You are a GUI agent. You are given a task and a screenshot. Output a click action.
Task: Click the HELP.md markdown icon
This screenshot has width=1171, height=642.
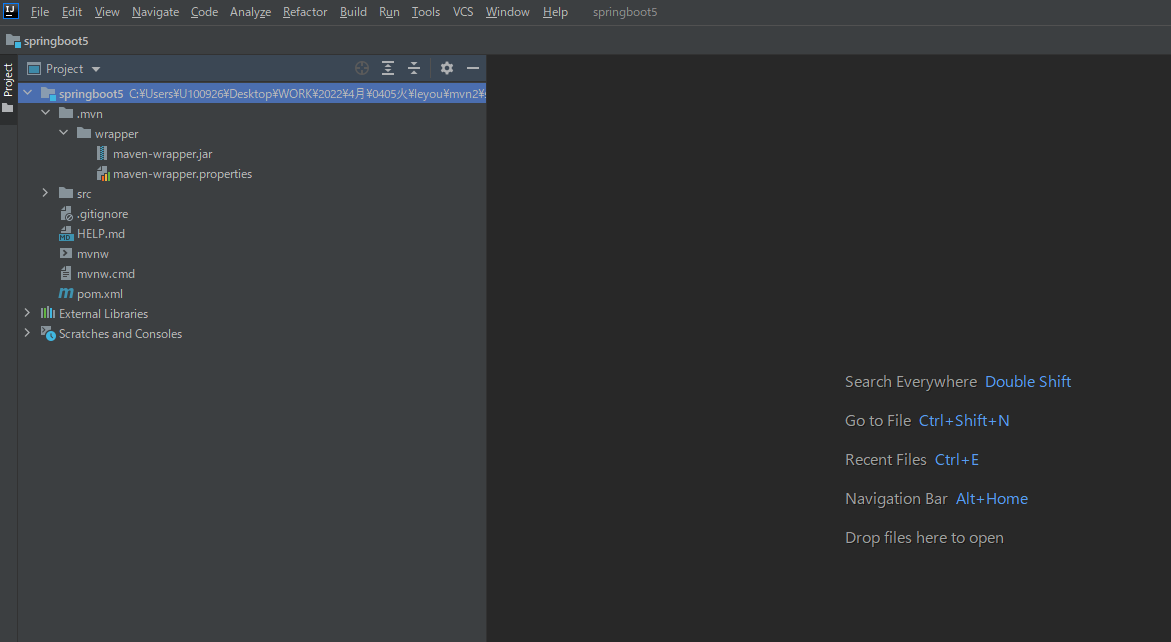(66, 234)
